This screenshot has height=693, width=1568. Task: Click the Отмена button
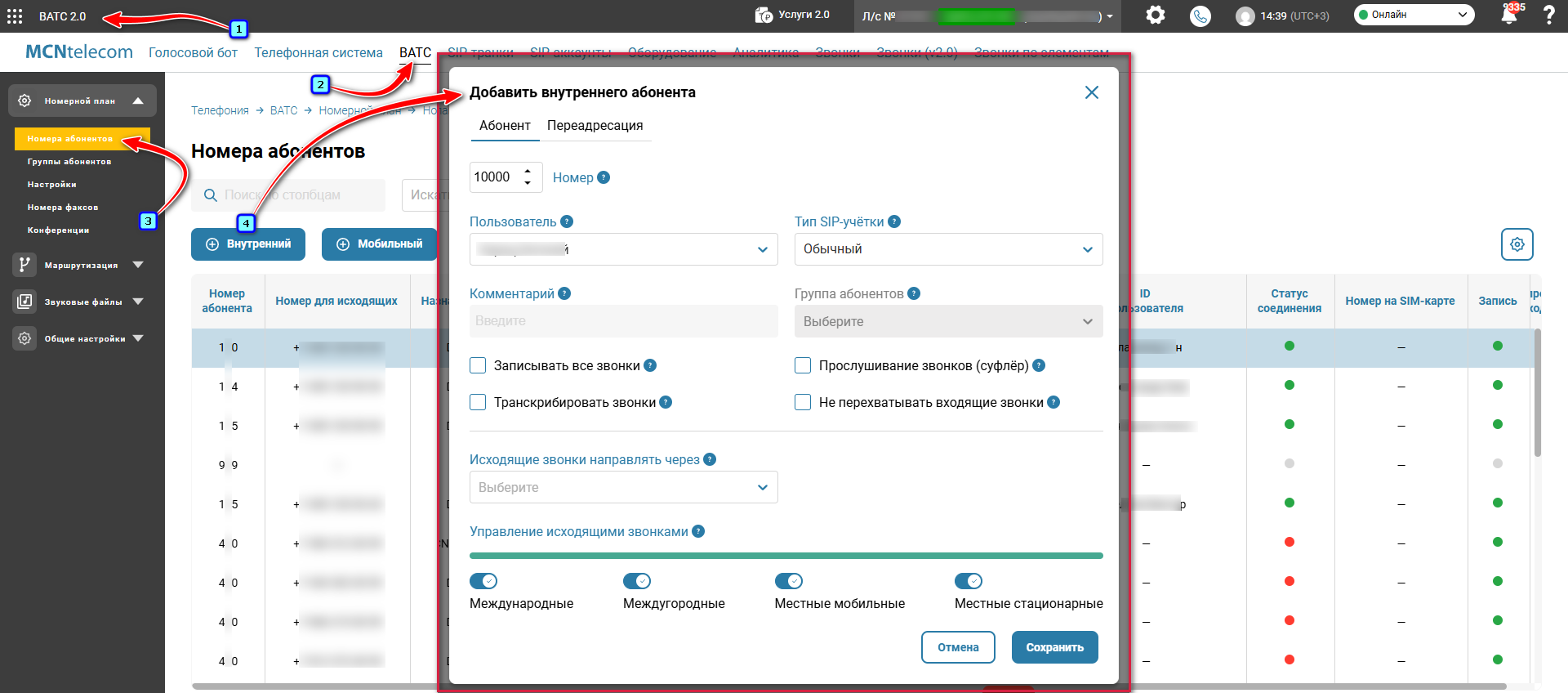(958, 647)
